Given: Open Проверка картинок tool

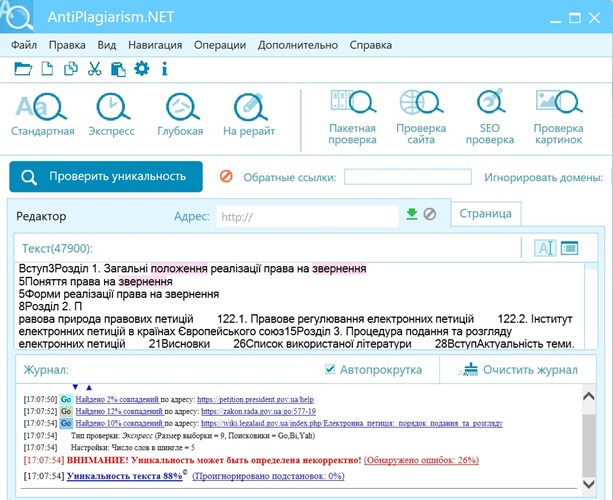Looking at the screenshot, I should click(558, 117).
